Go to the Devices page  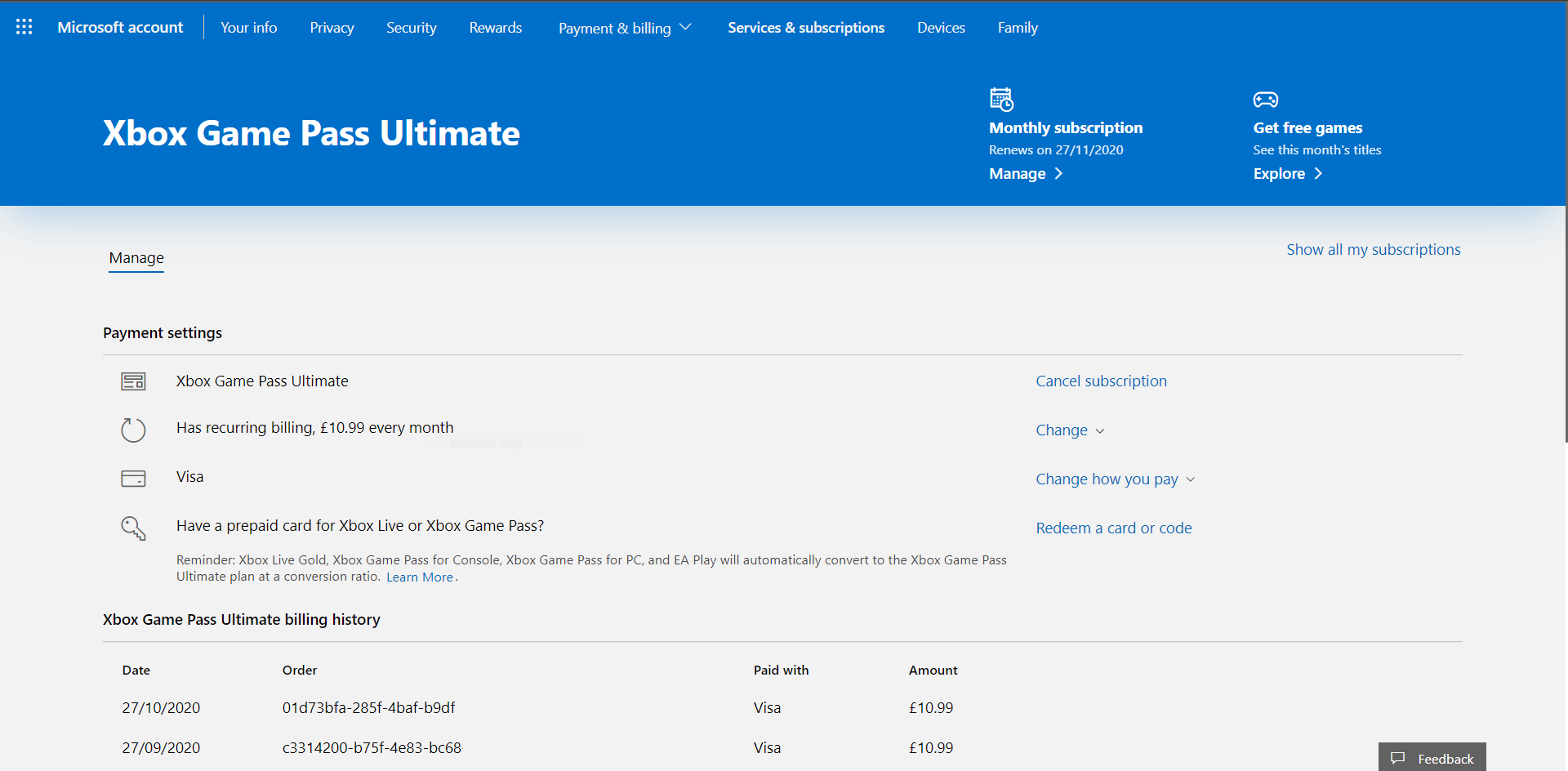click(941, 28)
